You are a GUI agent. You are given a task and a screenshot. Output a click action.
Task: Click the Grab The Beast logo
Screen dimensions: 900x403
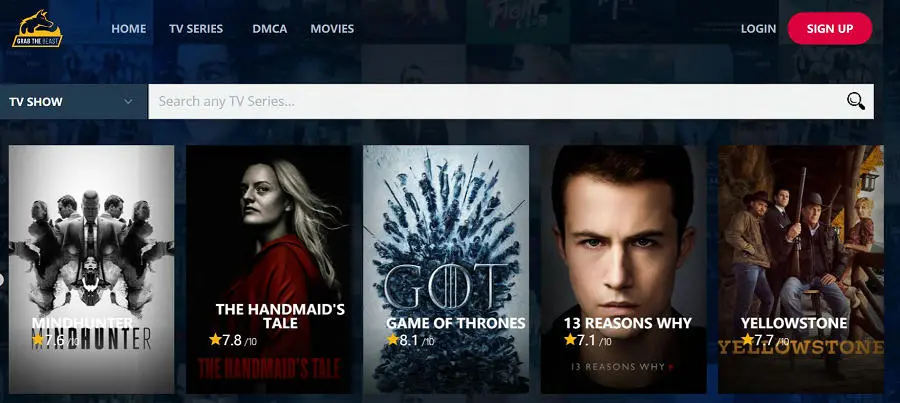(37, 29)
